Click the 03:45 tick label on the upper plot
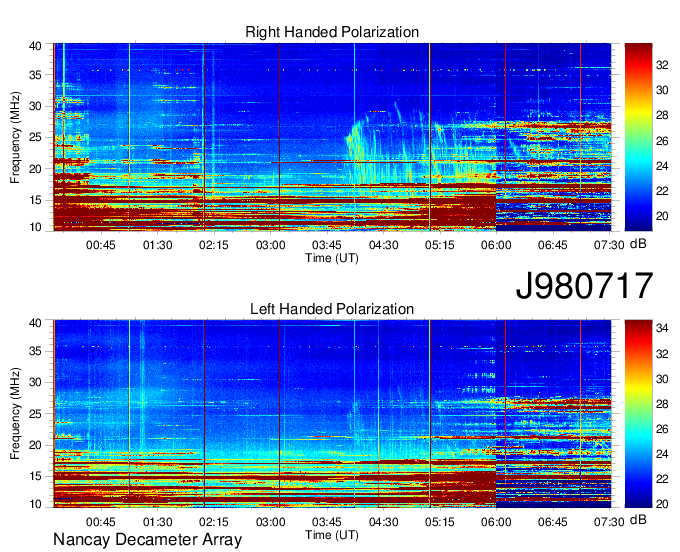 pyautogui.click(x=327, y=245)
